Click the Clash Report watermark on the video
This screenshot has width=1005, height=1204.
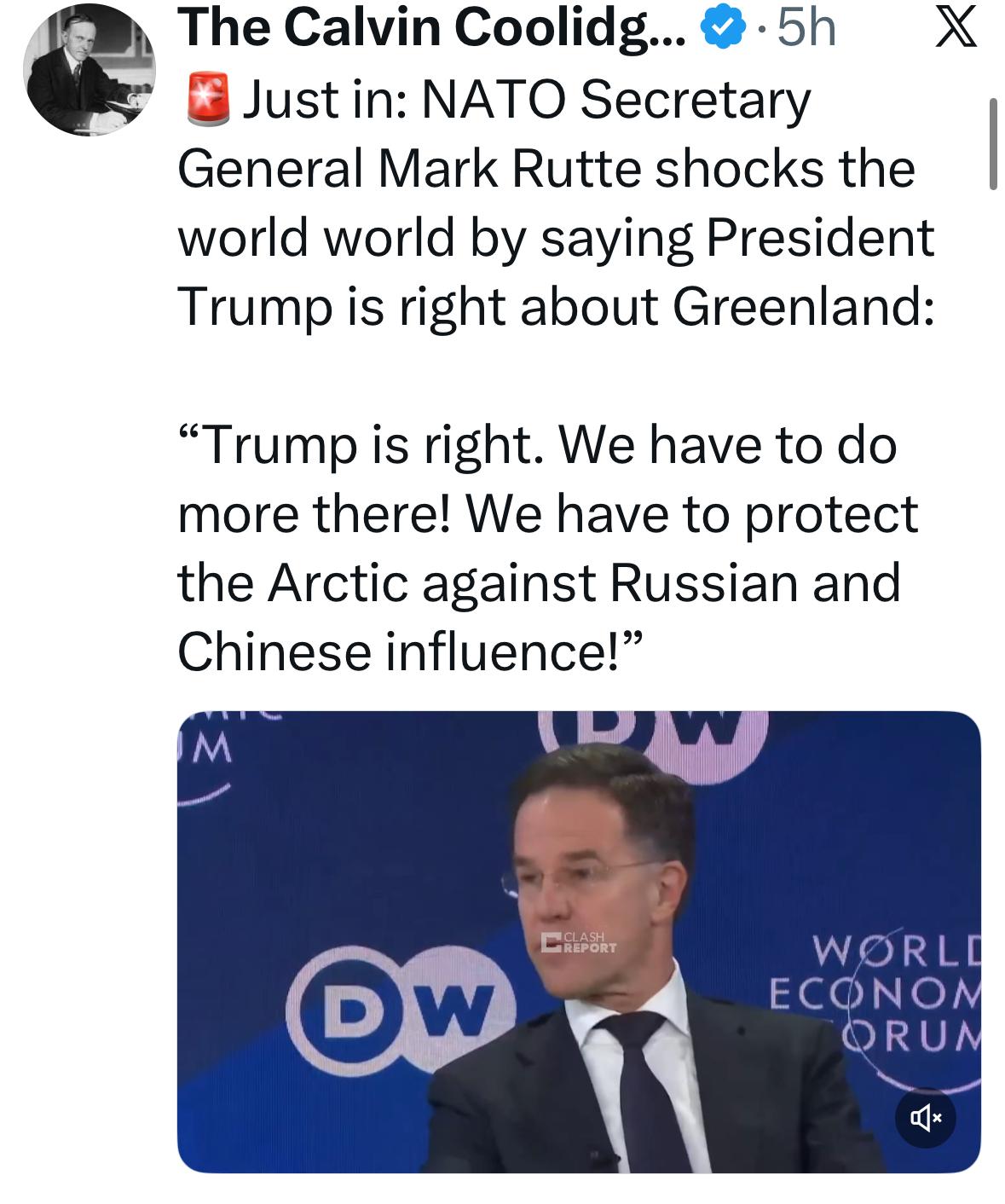[580, 942]
